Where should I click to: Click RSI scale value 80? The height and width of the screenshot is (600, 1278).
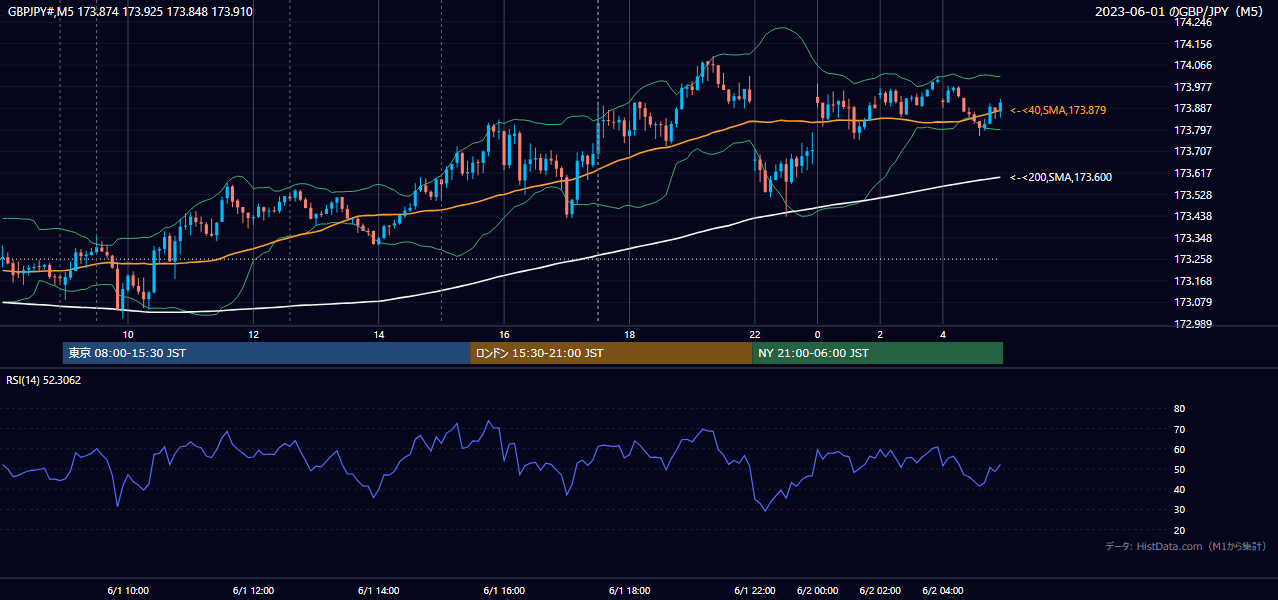tap(1179, 409)
